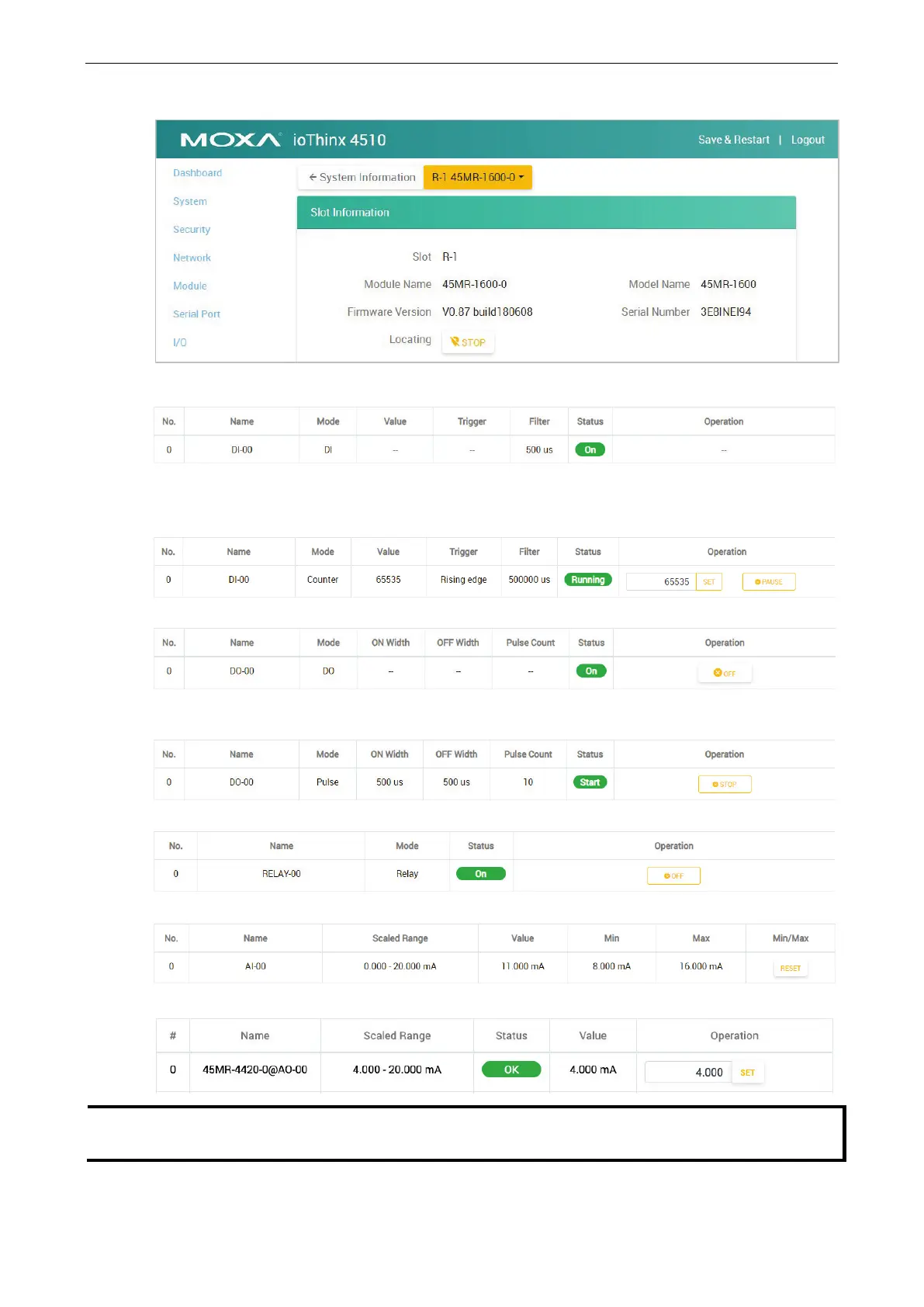
Task: Click the 'Counter' mode cell
Action: (x=323, y=580)
